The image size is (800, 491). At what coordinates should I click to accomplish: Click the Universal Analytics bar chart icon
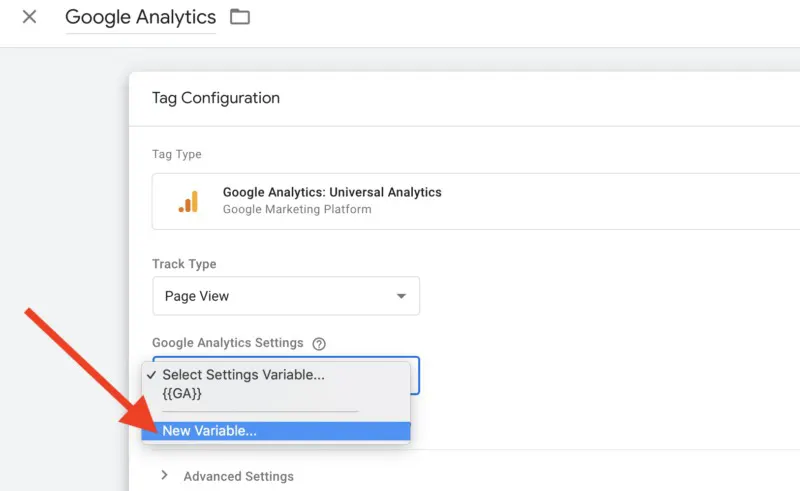click(x=189, y=201)
